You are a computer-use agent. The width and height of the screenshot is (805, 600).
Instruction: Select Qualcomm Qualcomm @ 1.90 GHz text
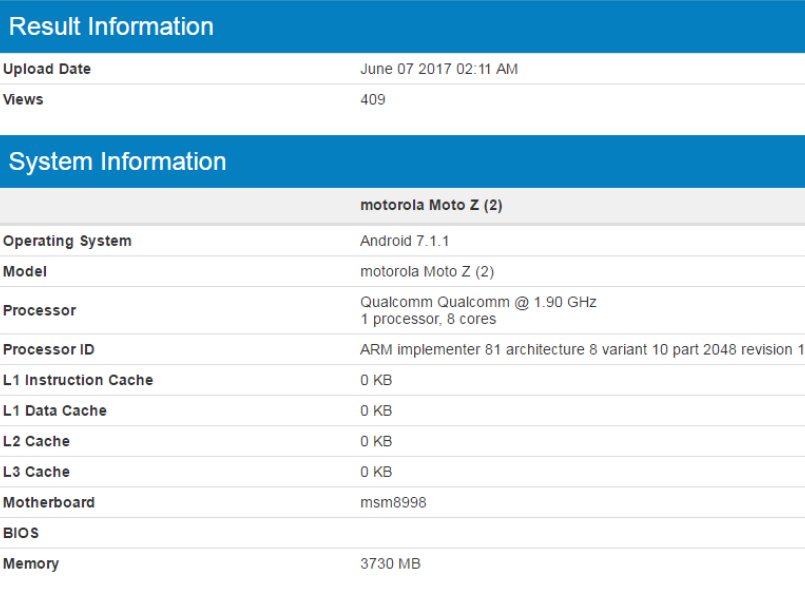pos(478,302)
